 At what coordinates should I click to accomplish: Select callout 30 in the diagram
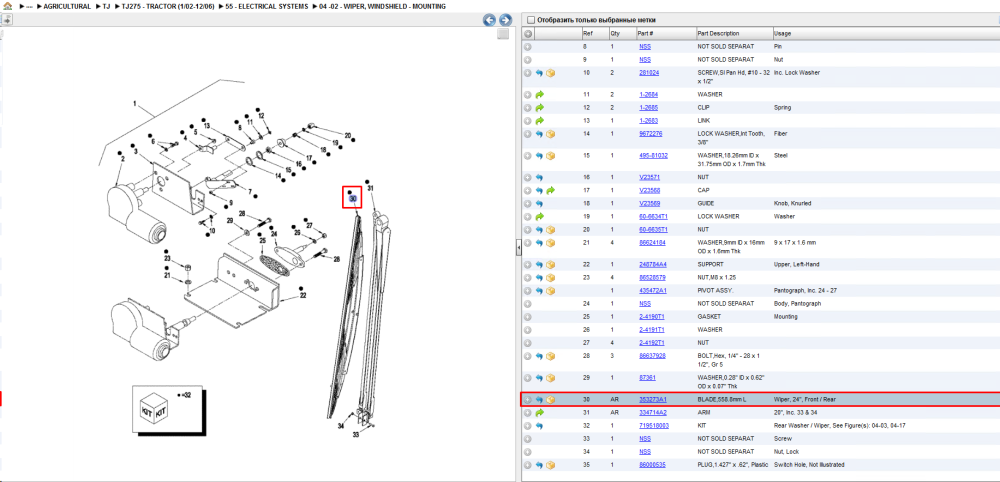[353, 198]
